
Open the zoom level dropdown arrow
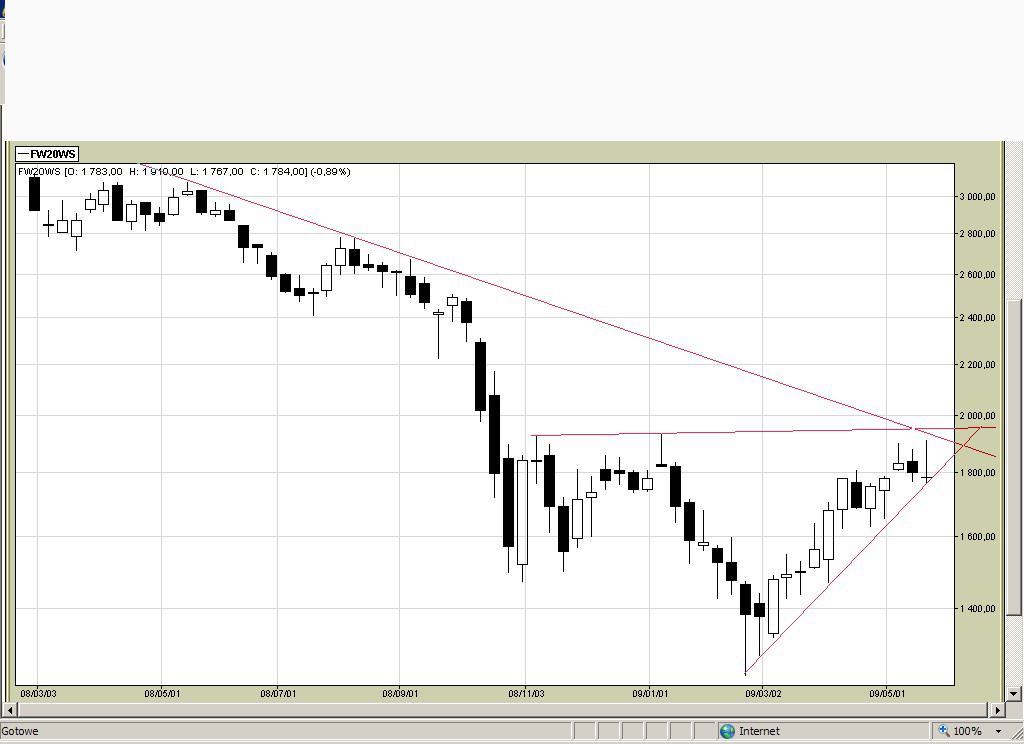pyautogui.click(x=998, y=731)
